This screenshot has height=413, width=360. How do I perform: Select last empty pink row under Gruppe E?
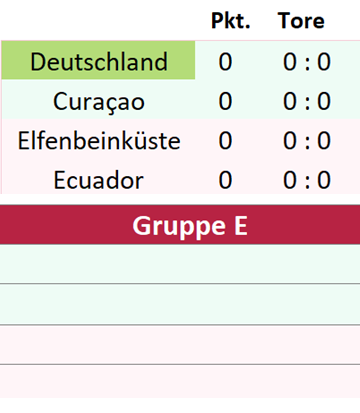tap(180, 381)
